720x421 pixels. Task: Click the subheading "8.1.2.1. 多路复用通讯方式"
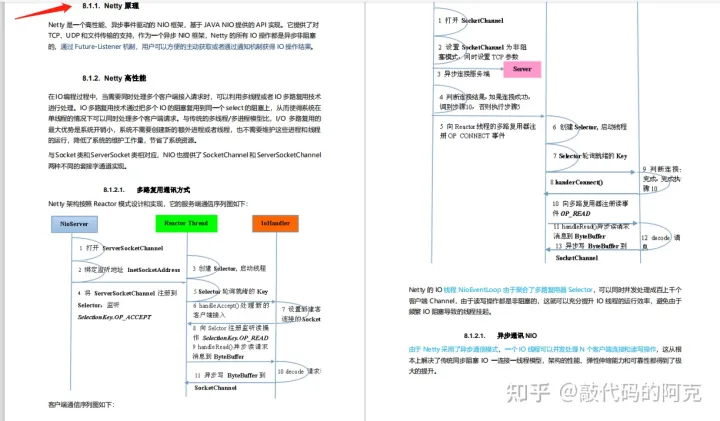pyautogui.click(x=146, y=190)
